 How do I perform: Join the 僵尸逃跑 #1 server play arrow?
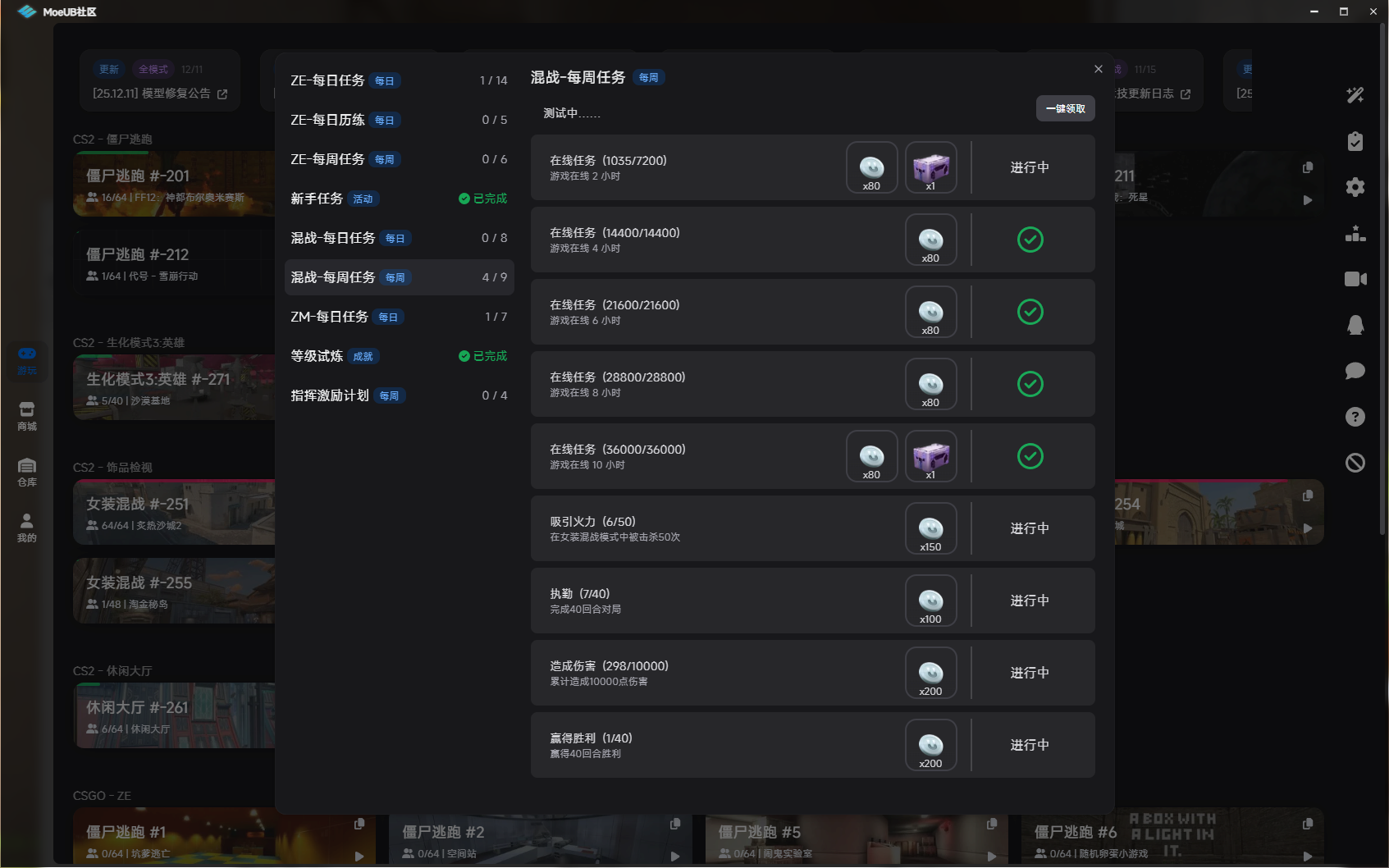coord(359,856)
